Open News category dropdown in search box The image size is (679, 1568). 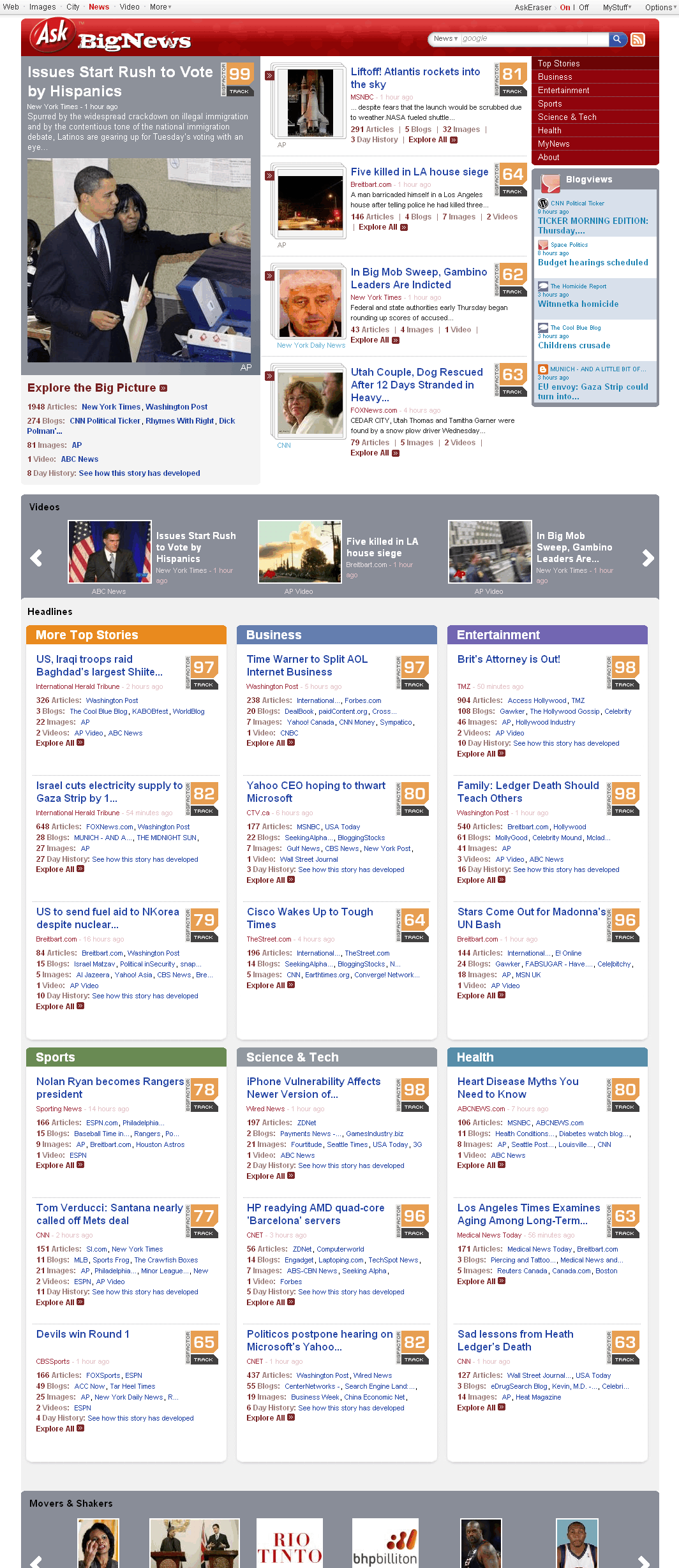tap(445, 39)
